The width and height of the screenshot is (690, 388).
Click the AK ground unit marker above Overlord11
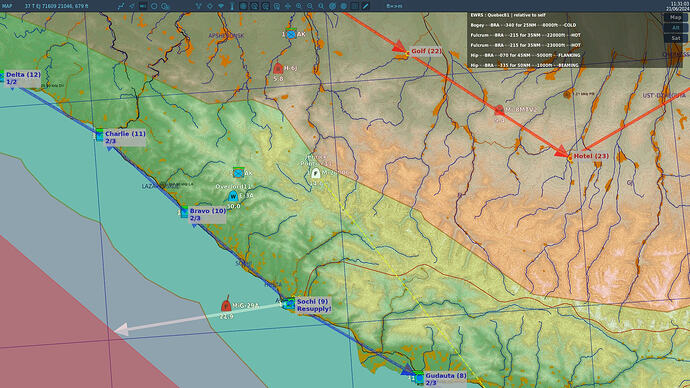239,172
